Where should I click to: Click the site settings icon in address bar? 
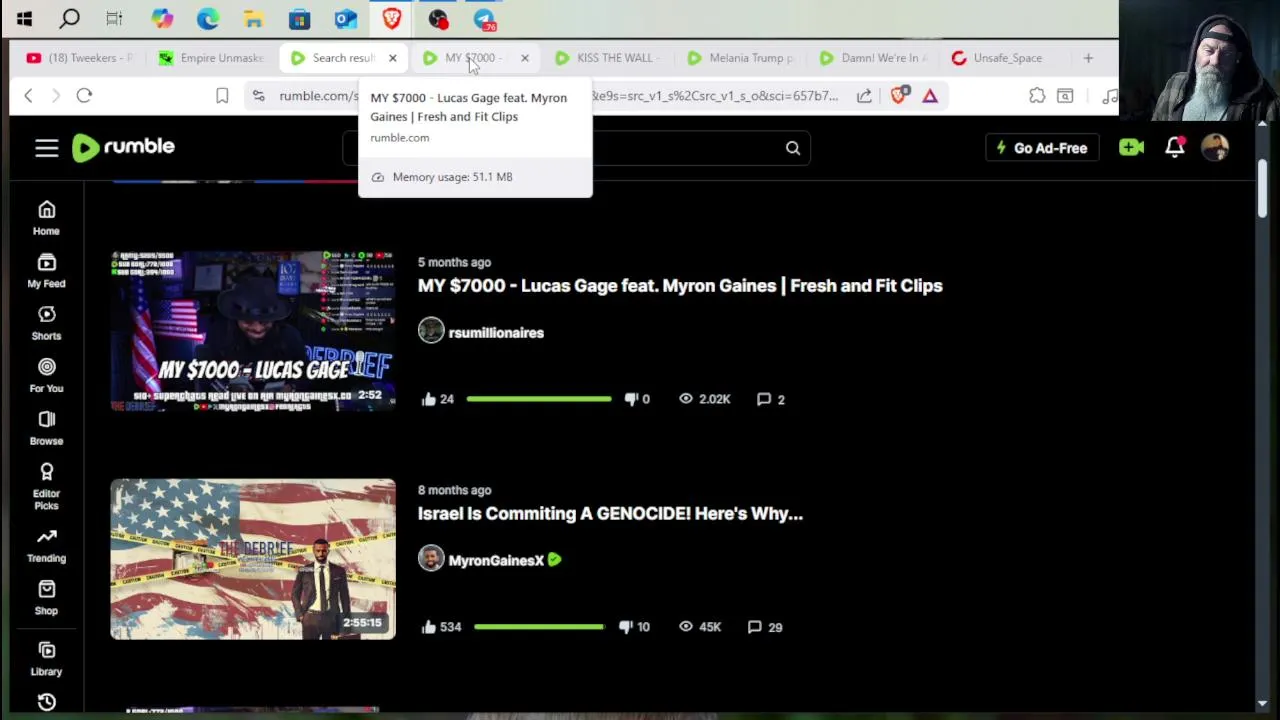coord(259,96)
